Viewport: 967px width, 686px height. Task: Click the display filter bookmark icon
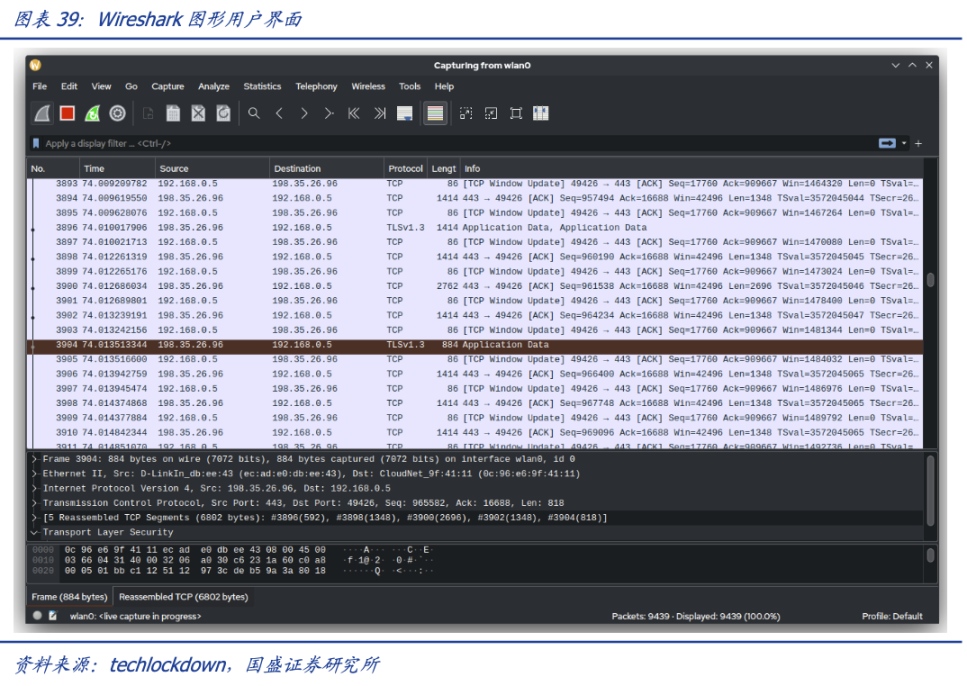(37, 144)
